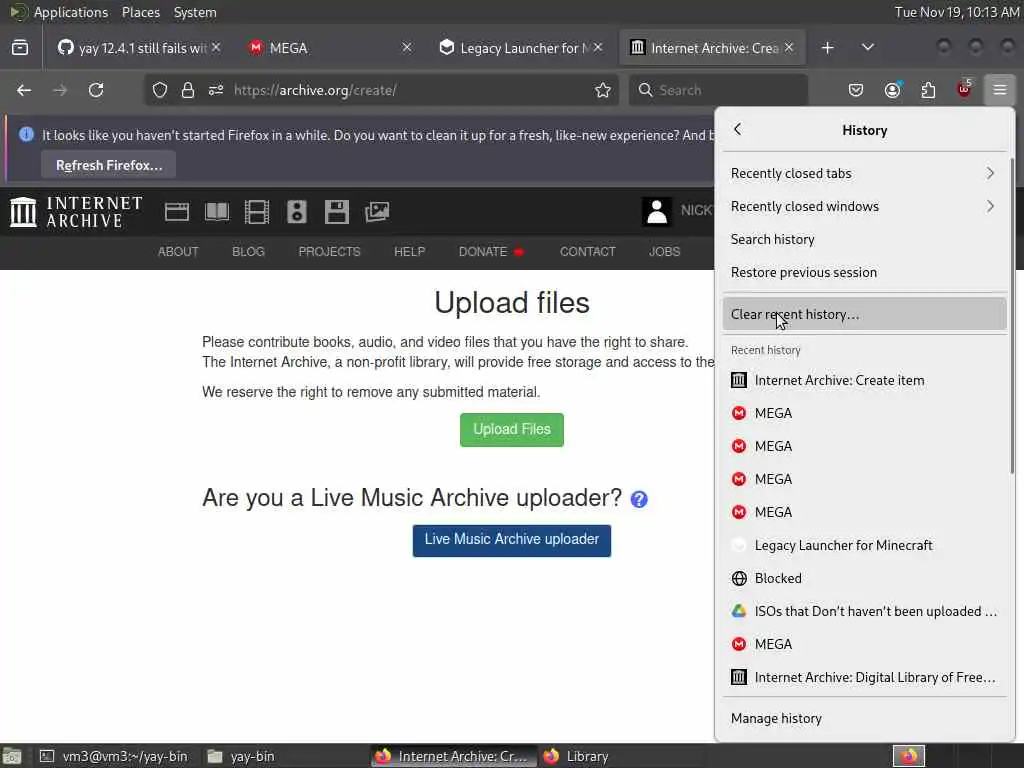Open Applications menu in top panel
Screen dimensions: 1024x768
[x=71, y=12]
